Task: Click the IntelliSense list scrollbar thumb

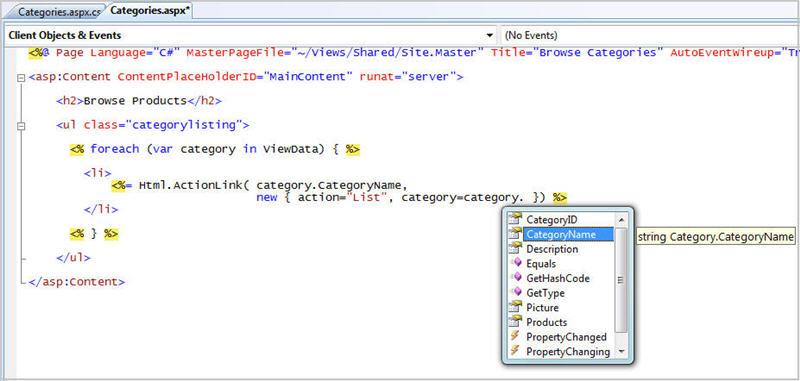Action: [x=621, y=280]
